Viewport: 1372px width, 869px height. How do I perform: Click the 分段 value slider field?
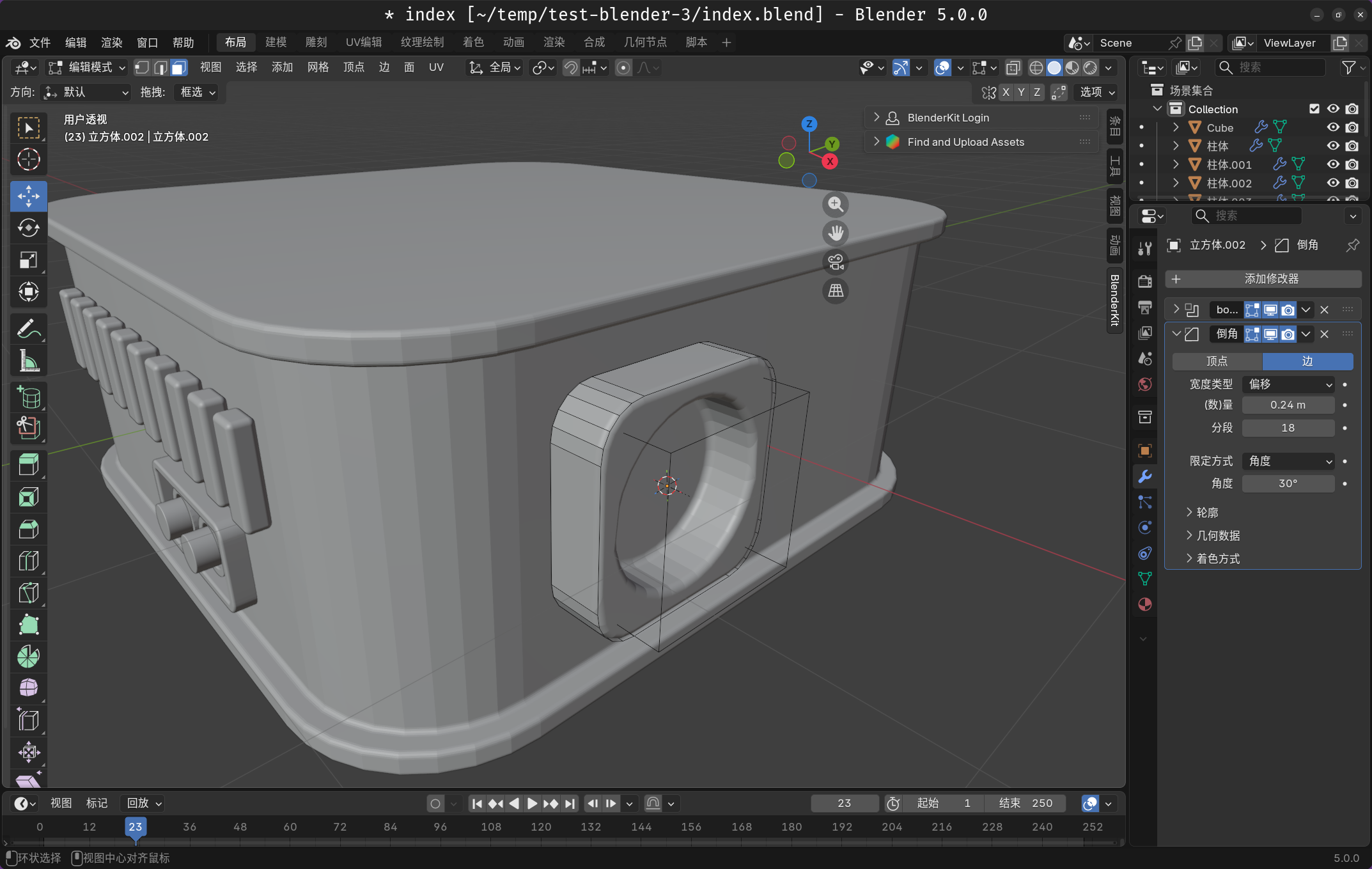pos(1288,428)
